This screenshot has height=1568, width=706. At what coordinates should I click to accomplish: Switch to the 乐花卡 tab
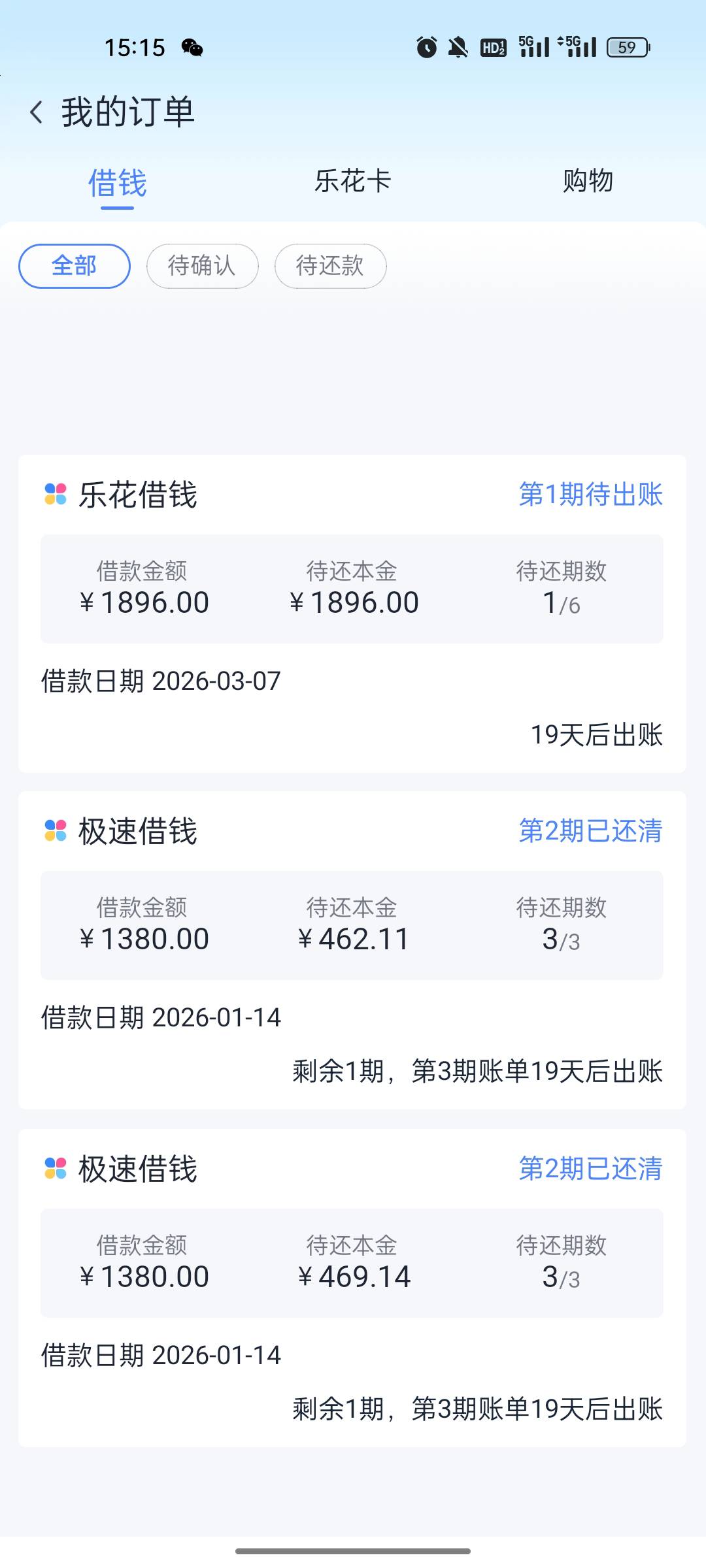tap(353, 182)
